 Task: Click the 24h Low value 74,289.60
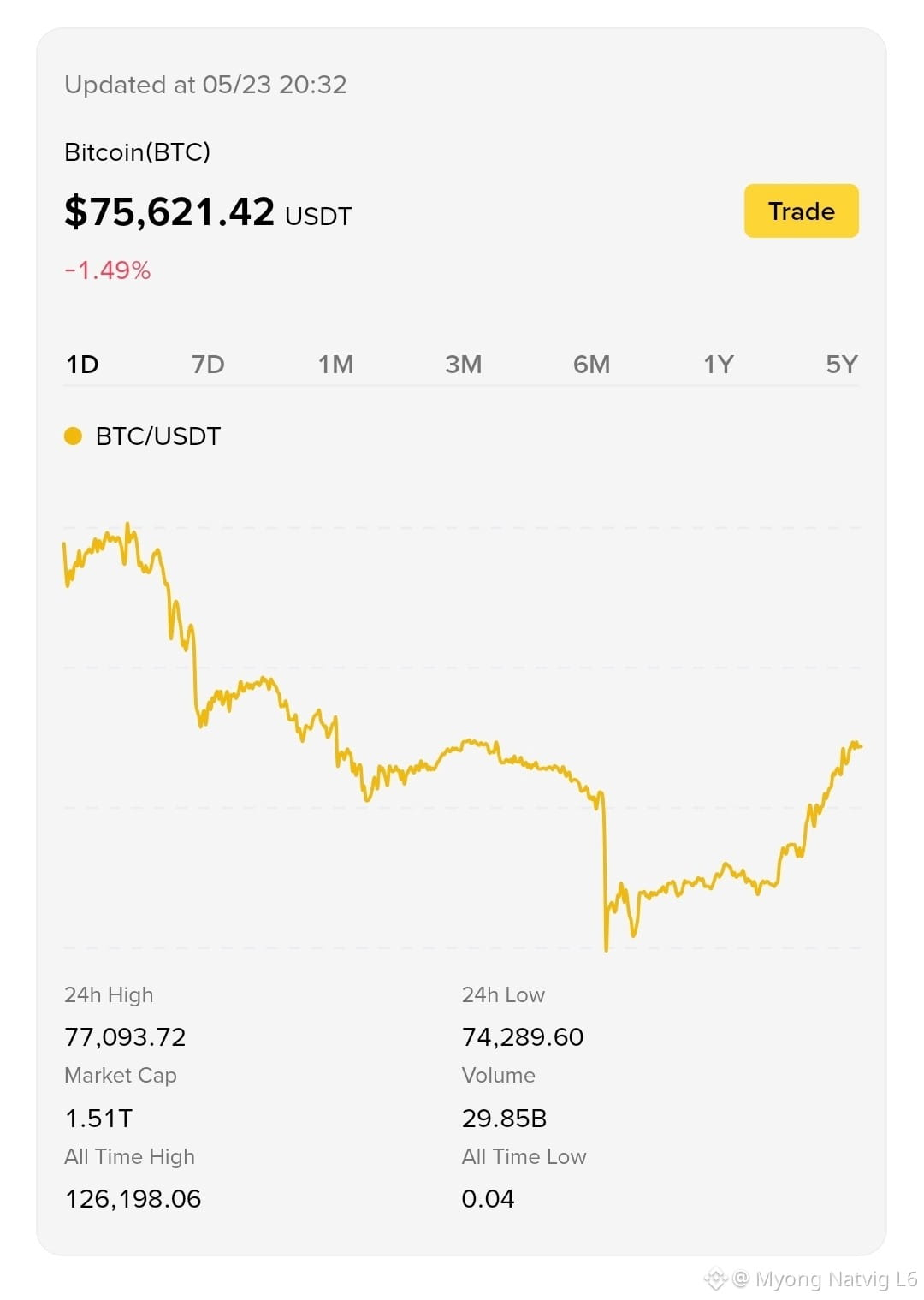522,1037
